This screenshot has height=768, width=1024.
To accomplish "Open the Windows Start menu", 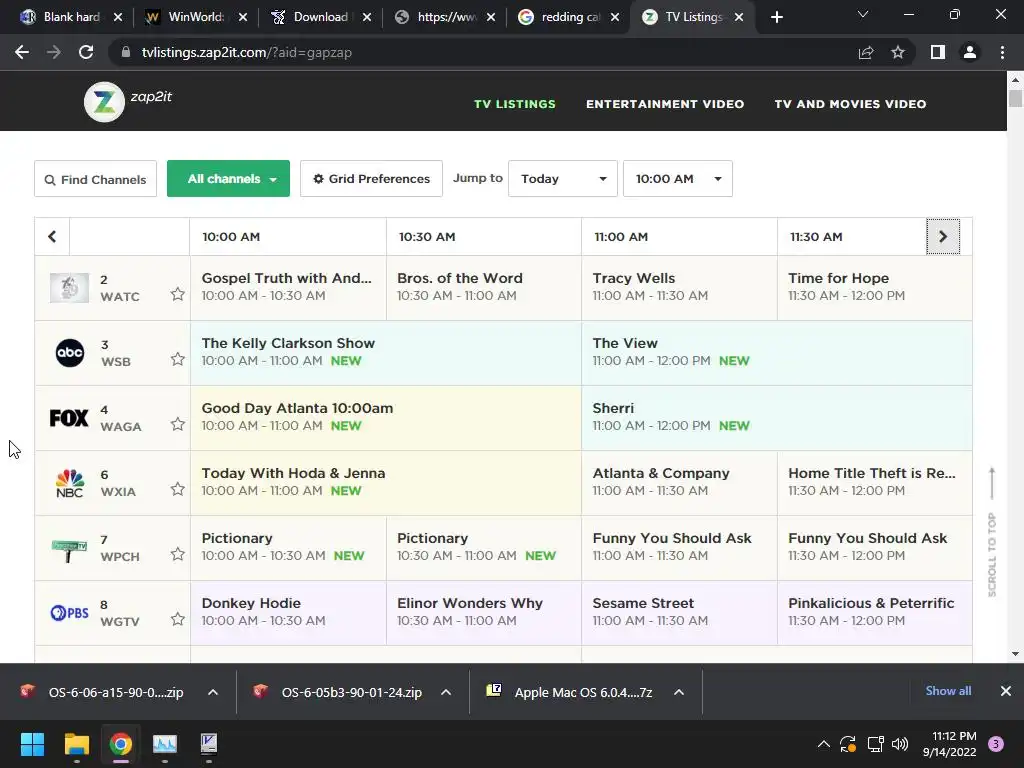I will (32, 744).
